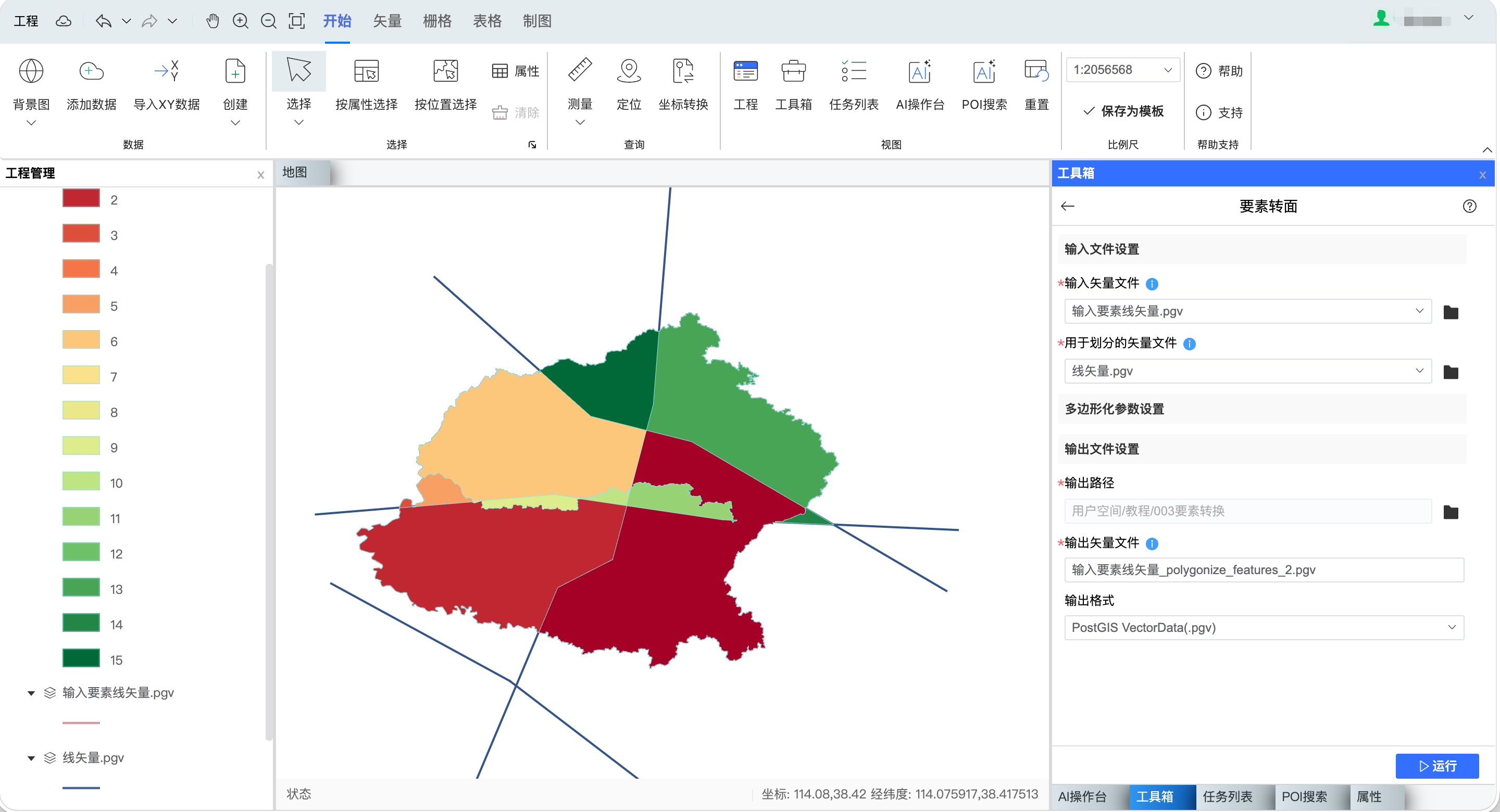Open the background map (背景图) tool
This screenshot has height=812, width=1500.
(31, 72)
